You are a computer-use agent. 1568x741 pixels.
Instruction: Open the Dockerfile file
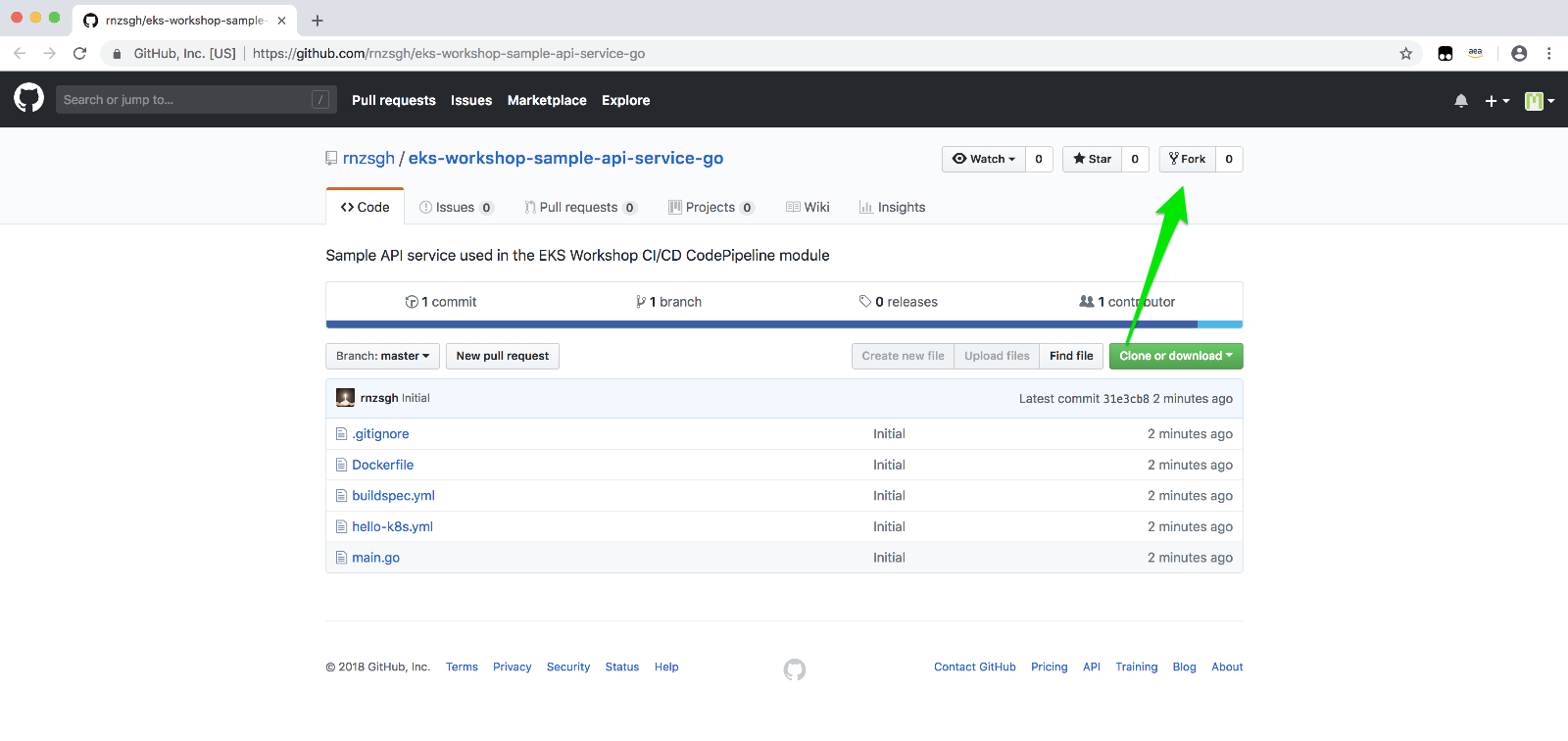click(x=383, y=465)
